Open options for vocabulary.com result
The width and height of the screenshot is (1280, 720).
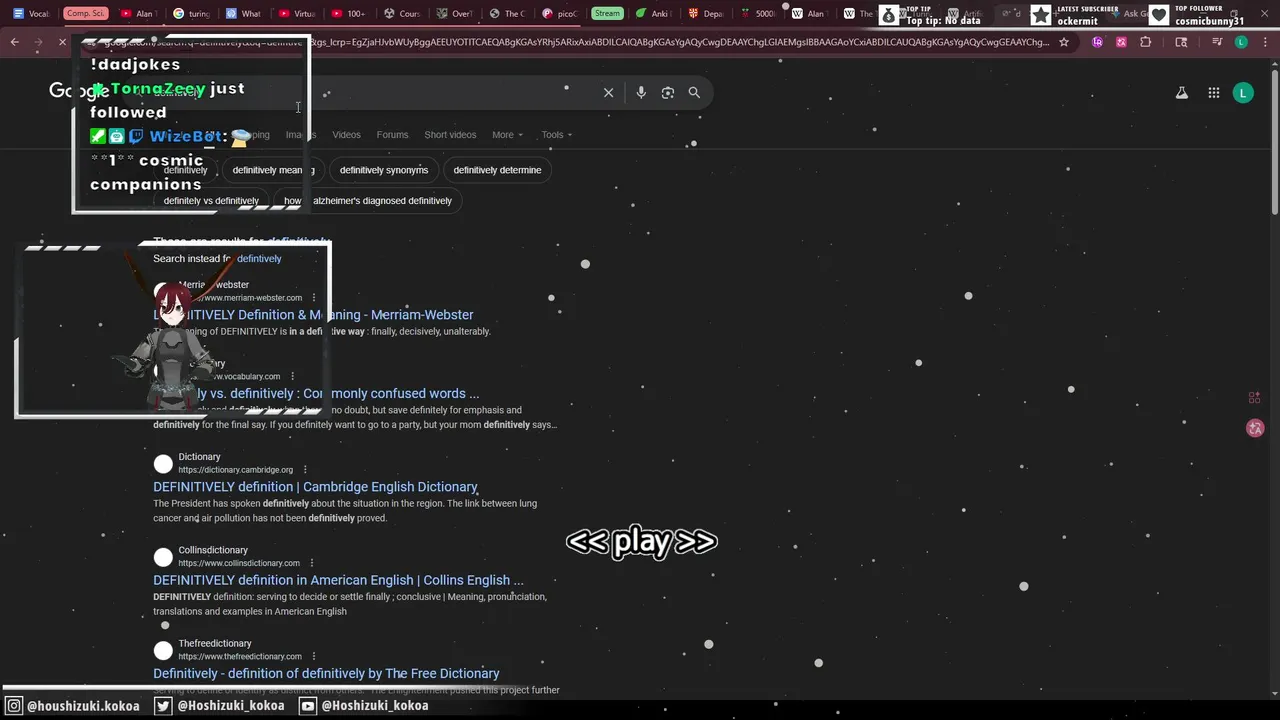pyautogui.click(x=292, y=377)
